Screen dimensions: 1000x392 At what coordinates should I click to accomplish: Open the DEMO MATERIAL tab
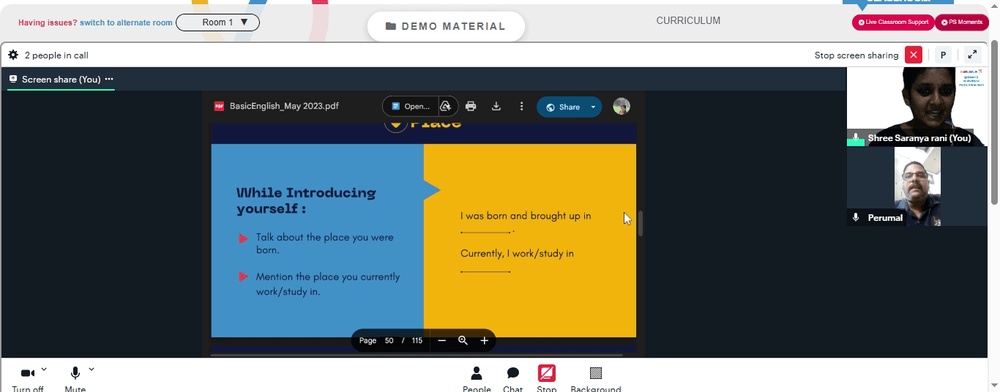tap(446, 26)
